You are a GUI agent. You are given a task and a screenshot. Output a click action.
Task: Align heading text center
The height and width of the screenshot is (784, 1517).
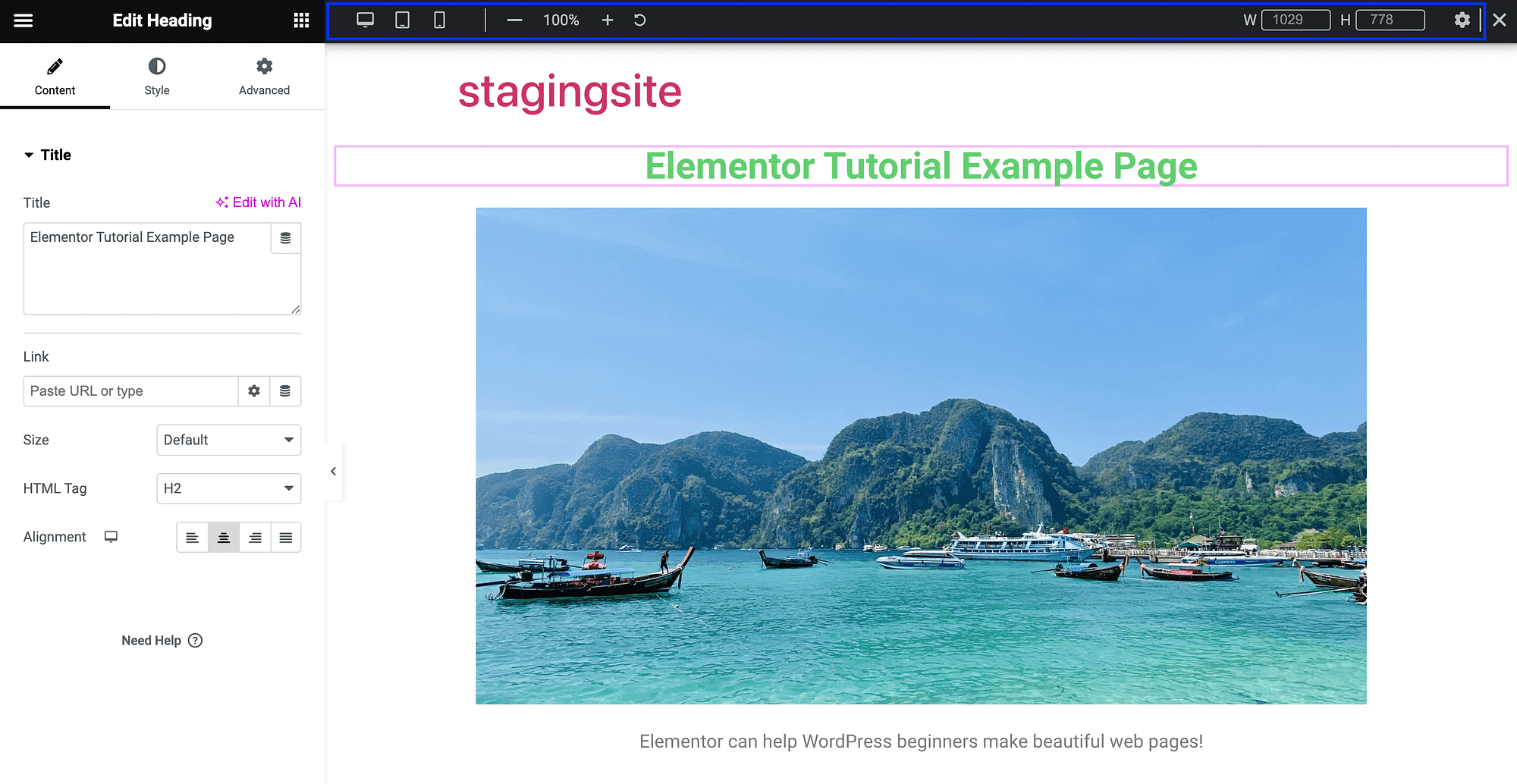point(224,538)
